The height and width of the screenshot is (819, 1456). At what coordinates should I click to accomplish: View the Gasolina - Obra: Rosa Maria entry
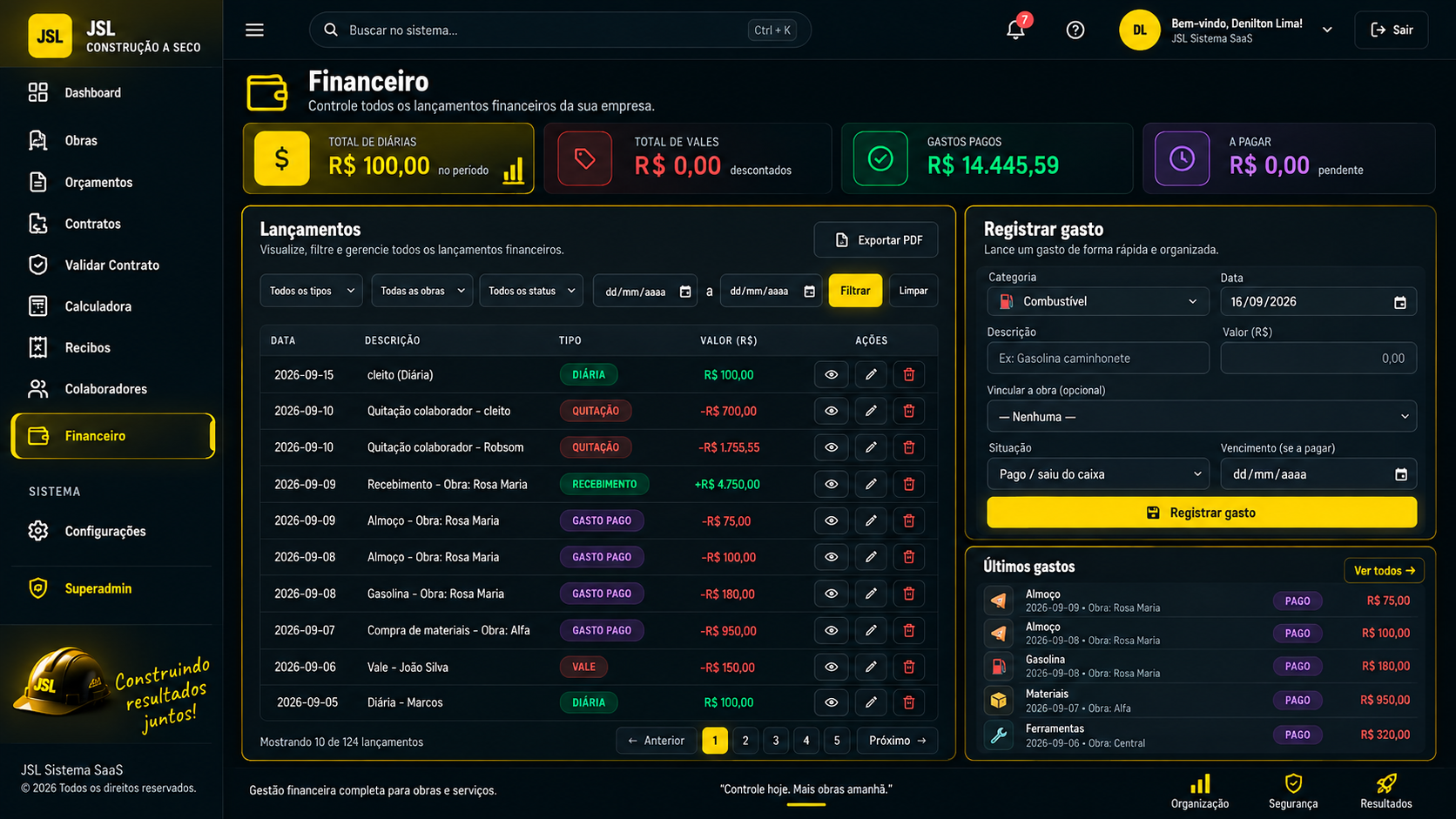tap(832, 594)
